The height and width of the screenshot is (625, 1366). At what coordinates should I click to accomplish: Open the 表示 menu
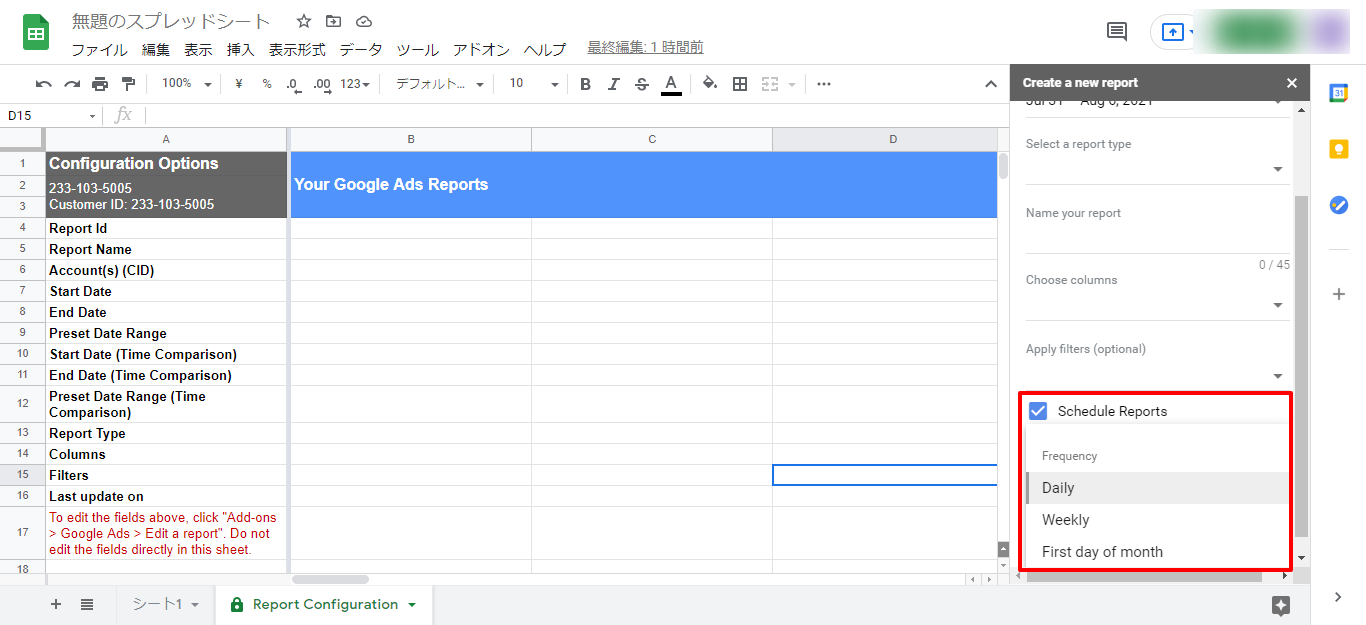point(198,49)
